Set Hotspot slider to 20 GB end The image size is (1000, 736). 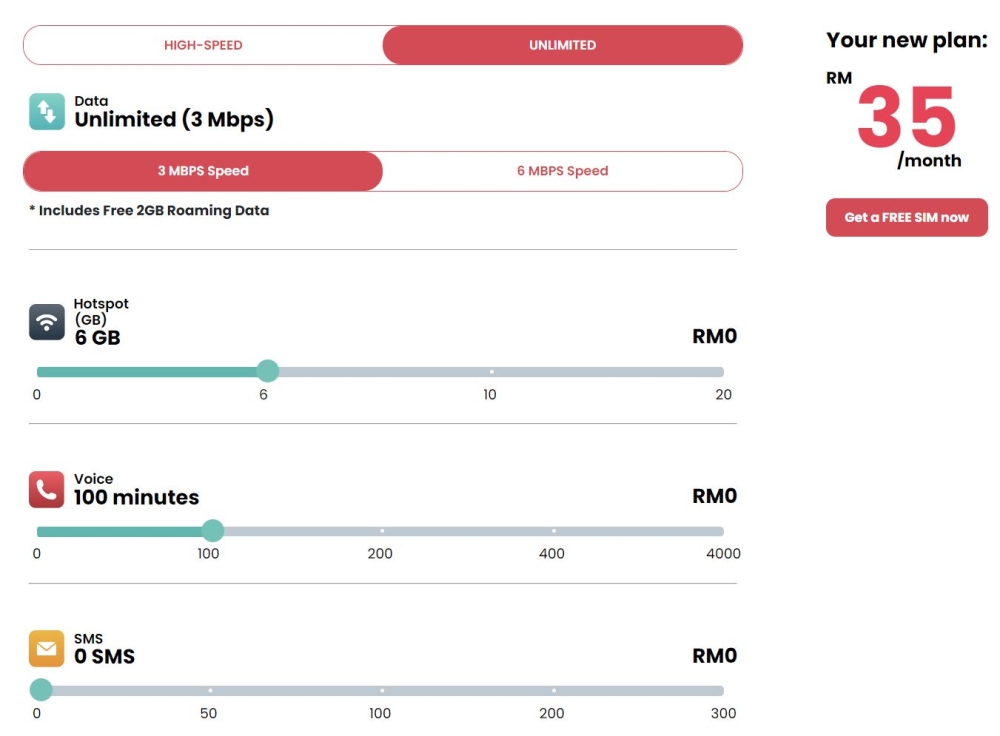click(723, 371)
